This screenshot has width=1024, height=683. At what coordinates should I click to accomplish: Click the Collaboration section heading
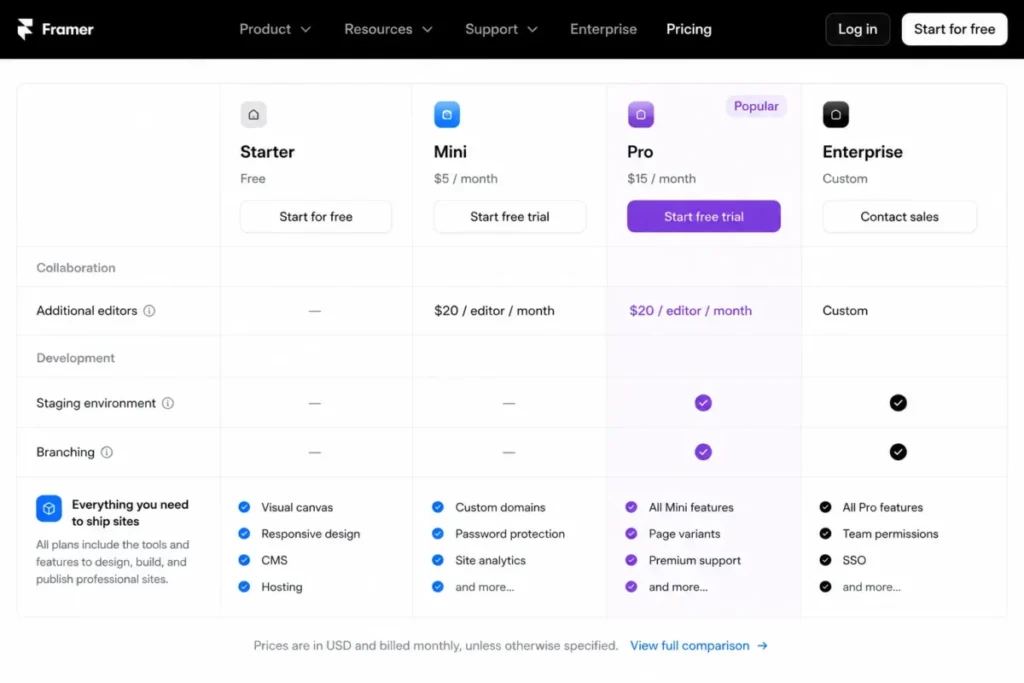tap(76, 268)
